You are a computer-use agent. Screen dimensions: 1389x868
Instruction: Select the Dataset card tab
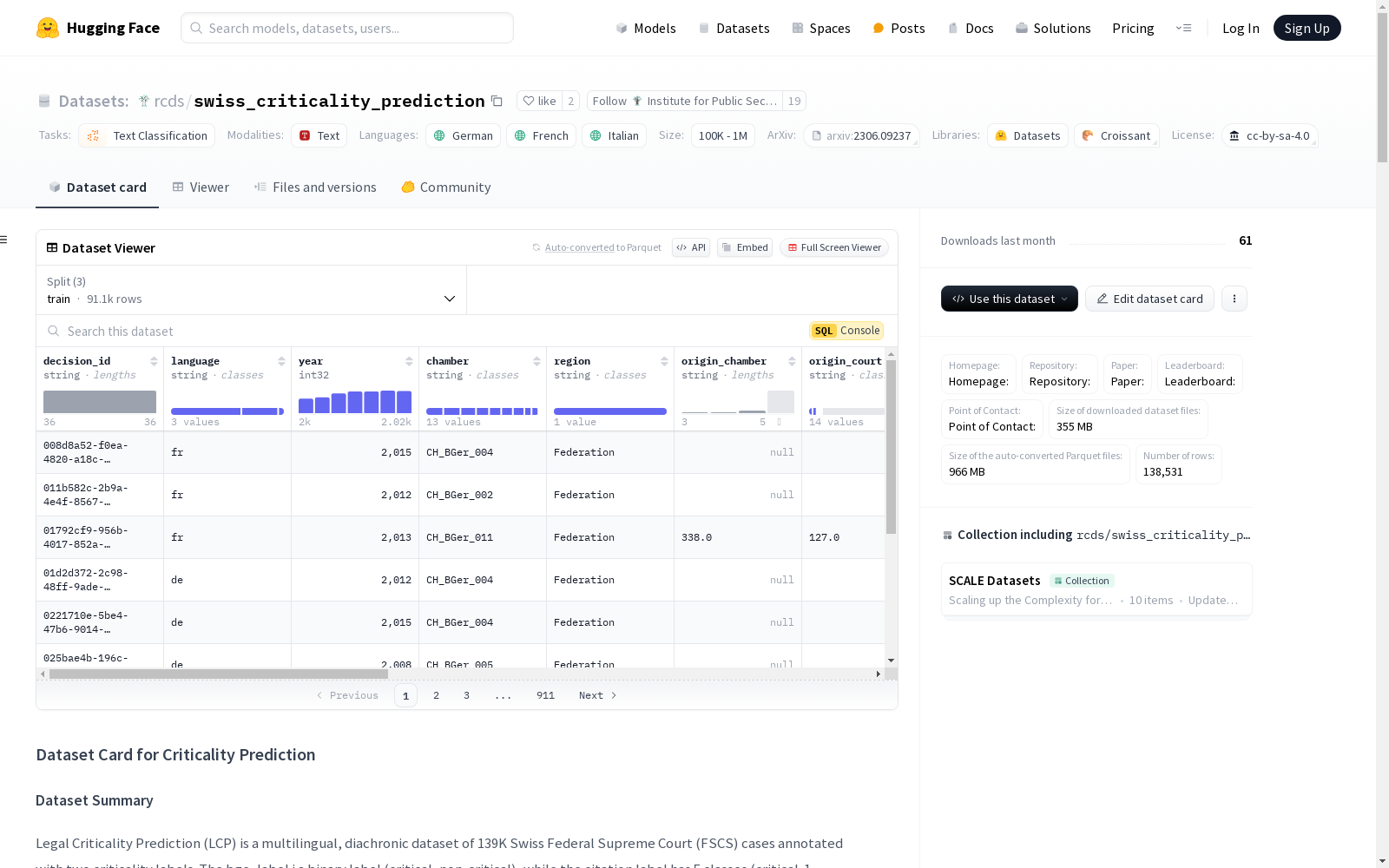[x=97, y=187]
